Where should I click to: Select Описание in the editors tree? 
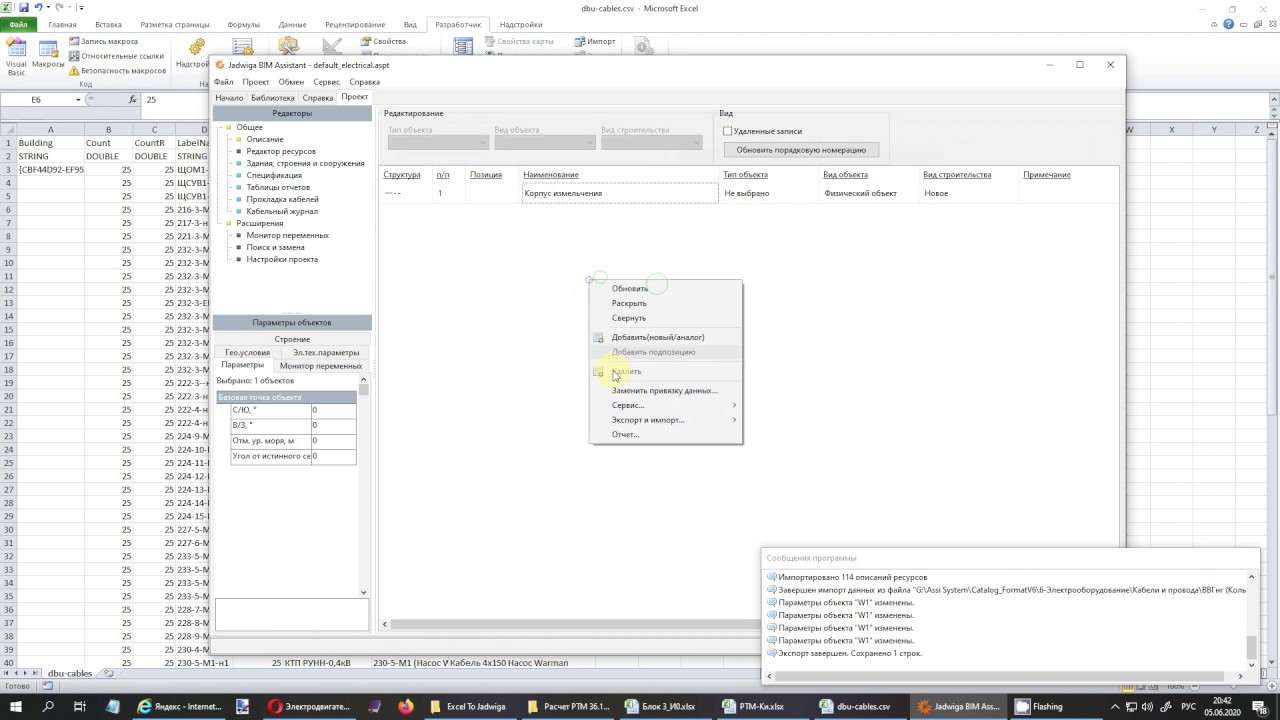265,139
